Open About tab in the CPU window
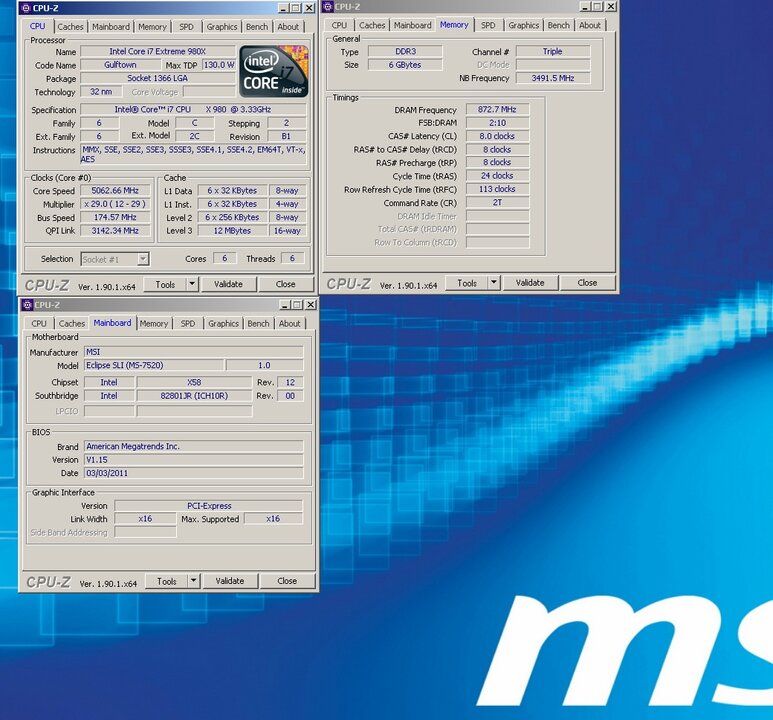 tap(288, 27)
